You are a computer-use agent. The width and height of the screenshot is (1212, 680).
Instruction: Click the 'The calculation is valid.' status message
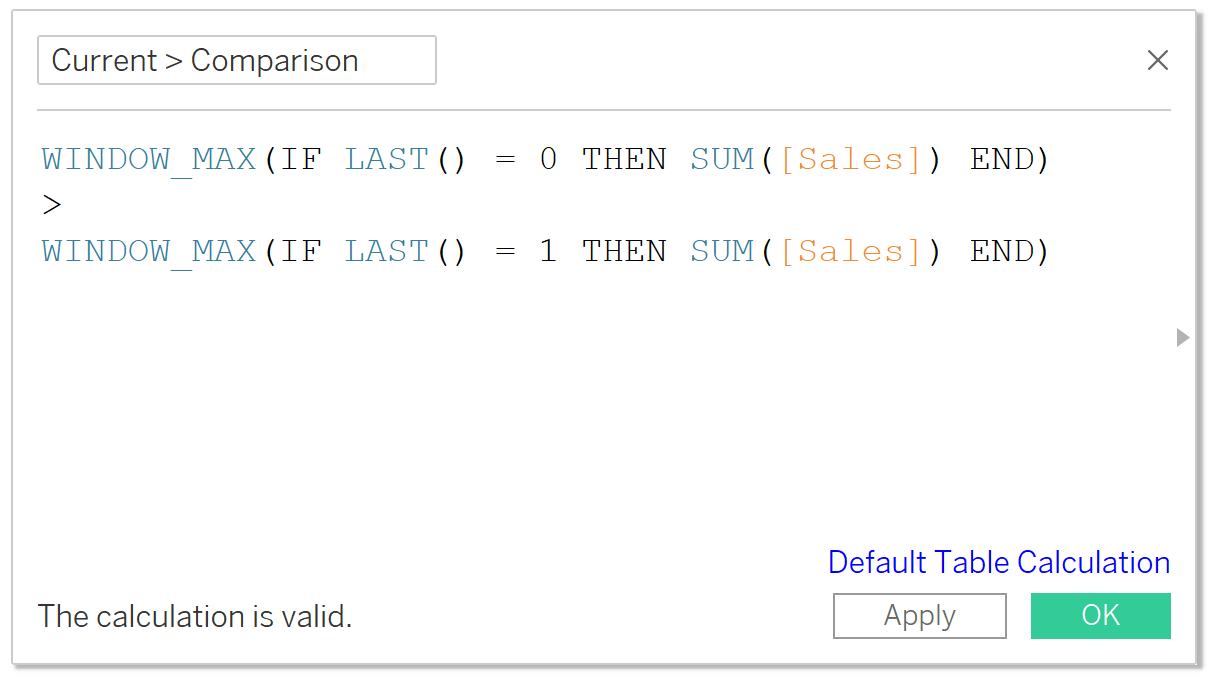click(195, 616)
